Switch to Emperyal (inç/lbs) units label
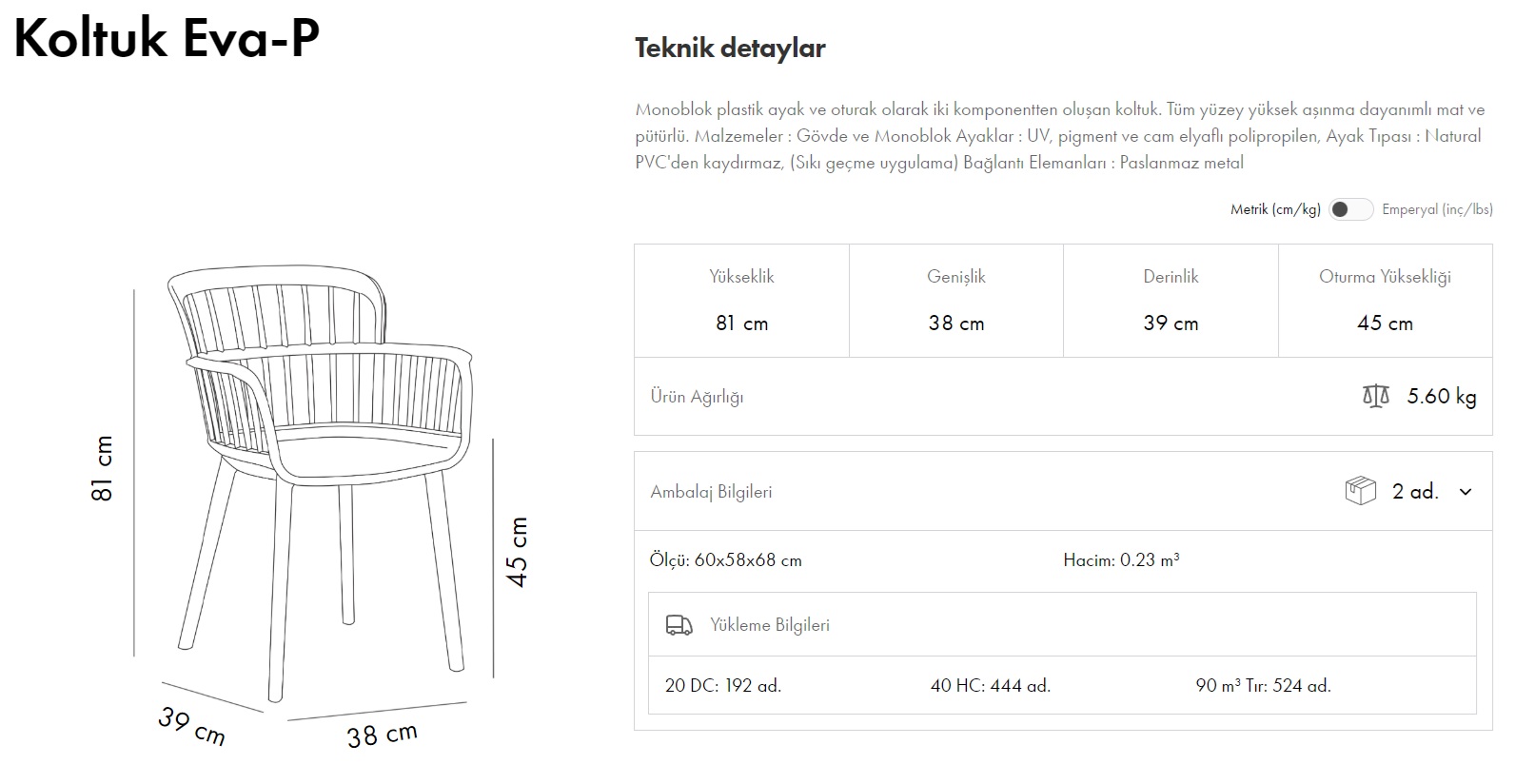1515x784 pixels. 1437,209
